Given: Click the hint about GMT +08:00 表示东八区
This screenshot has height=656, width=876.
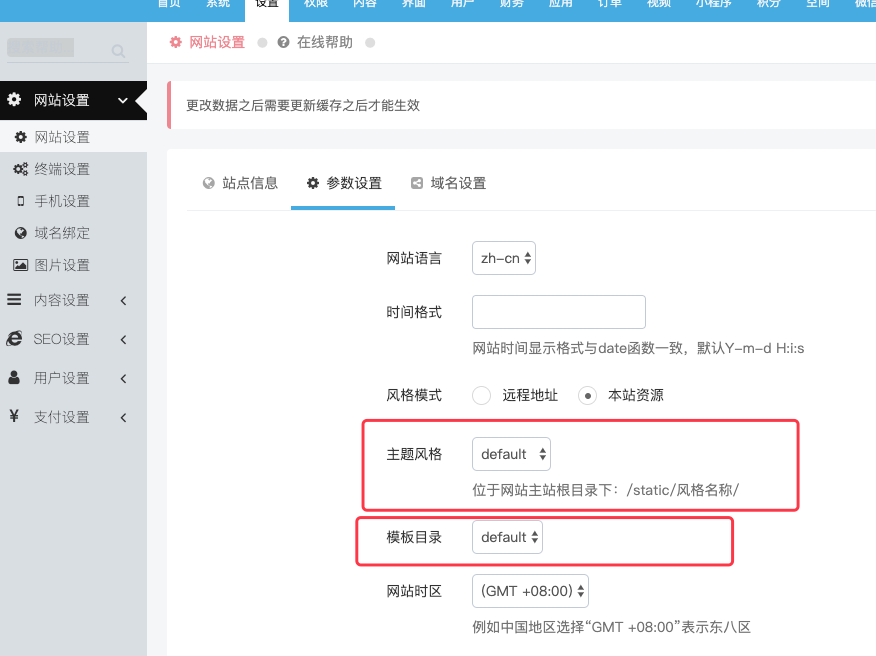Looking at the screenshot, I should pyautogui.click(x=611, y=627).
